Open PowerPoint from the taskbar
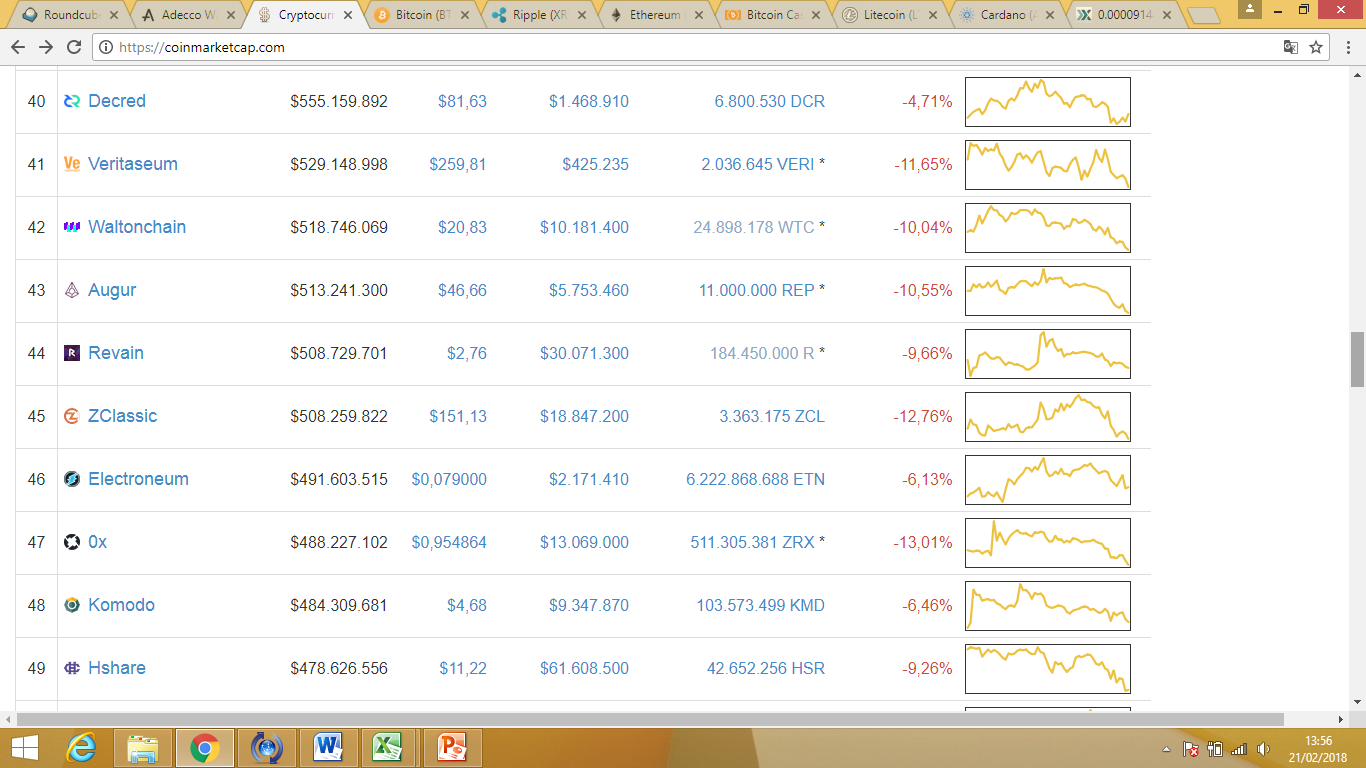Image resolution: width=1366 pixels, height=768 pixels. [x=453, y=748]
